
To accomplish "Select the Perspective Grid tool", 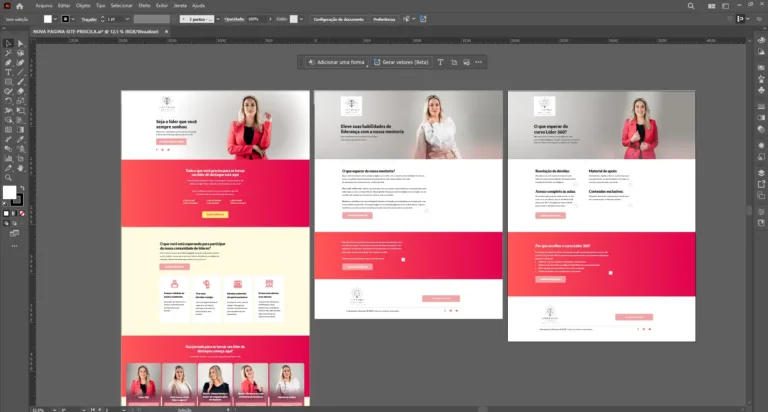I will coord(21,120).
